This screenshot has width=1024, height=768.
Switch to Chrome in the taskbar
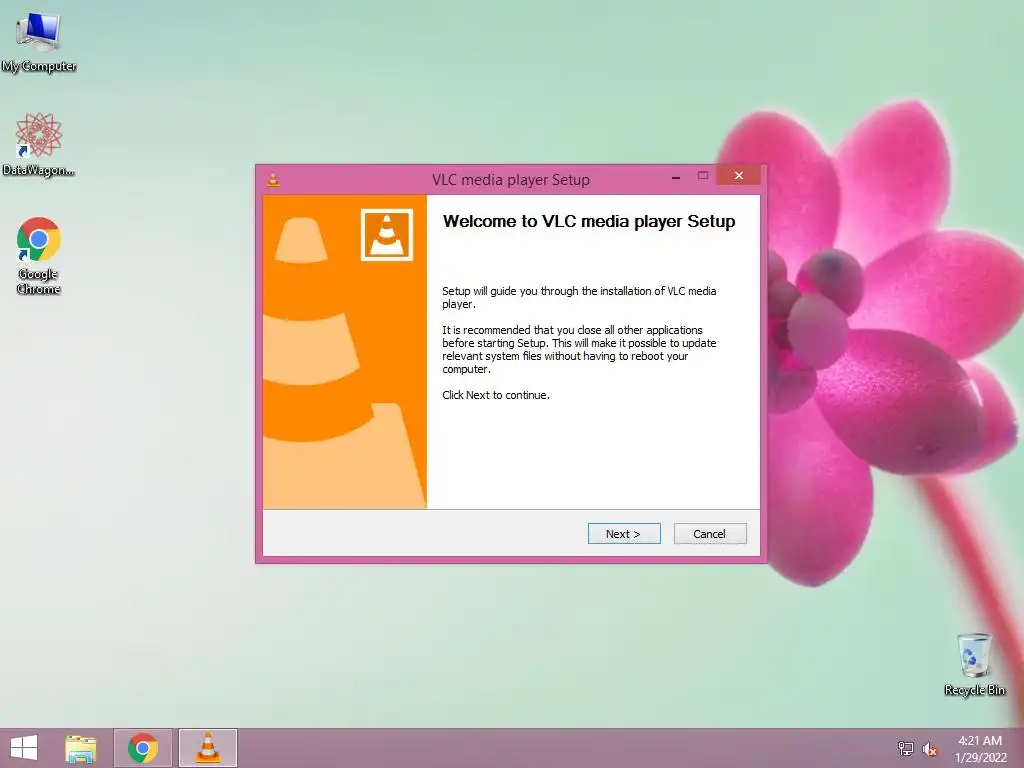143,748
